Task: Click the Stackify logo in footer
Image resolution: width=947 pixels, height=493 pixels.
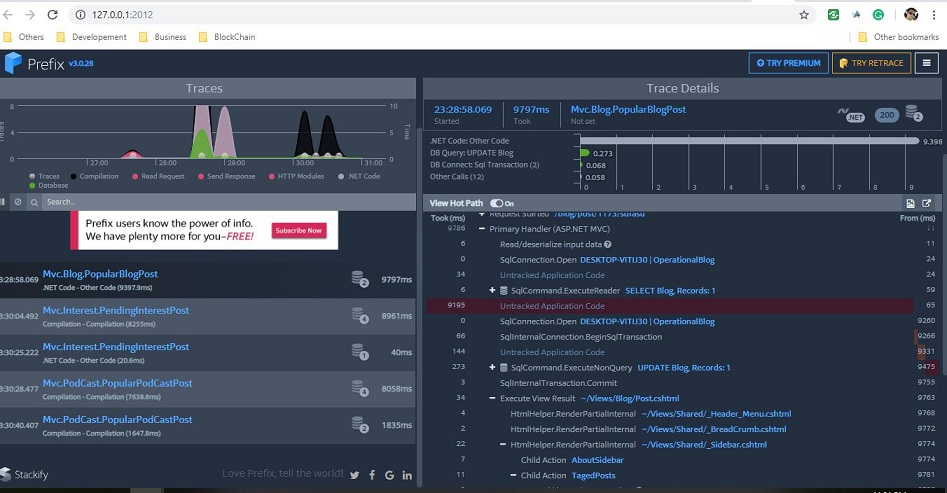Action: click(24, 474)
